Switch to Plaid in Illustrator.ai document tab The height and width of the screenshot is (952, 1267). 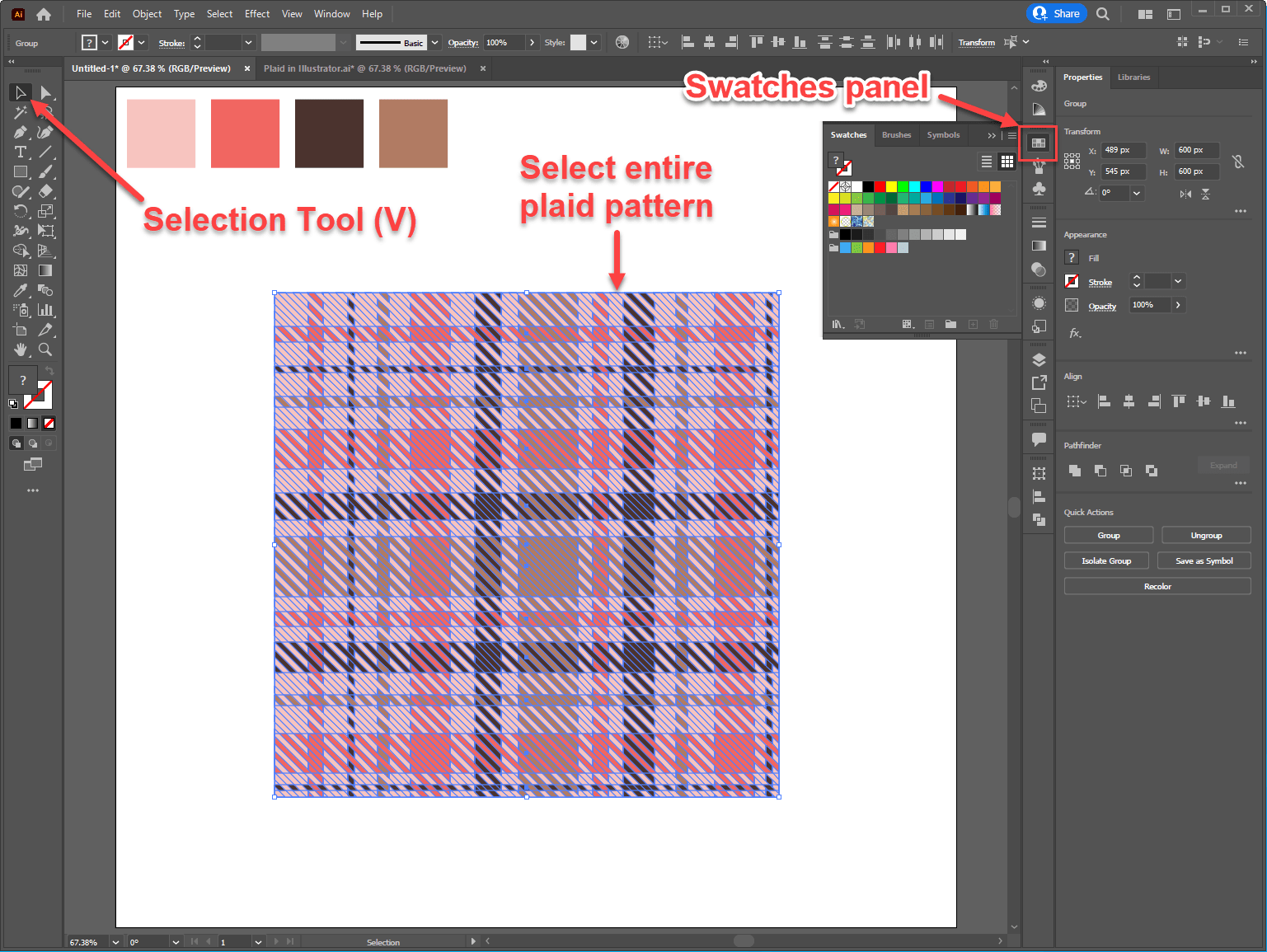coord(365,68)
